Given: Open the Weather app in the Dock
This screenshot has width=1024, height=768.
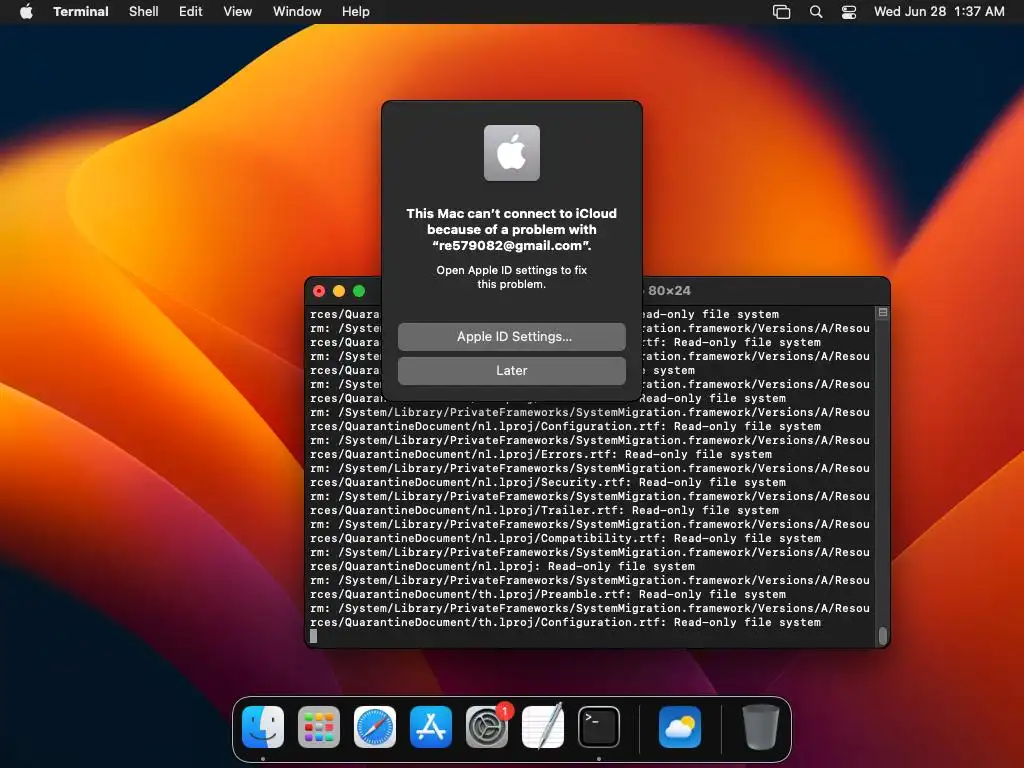Looking at the screenshot, I should pyautogui.click(x=680, y=726).
